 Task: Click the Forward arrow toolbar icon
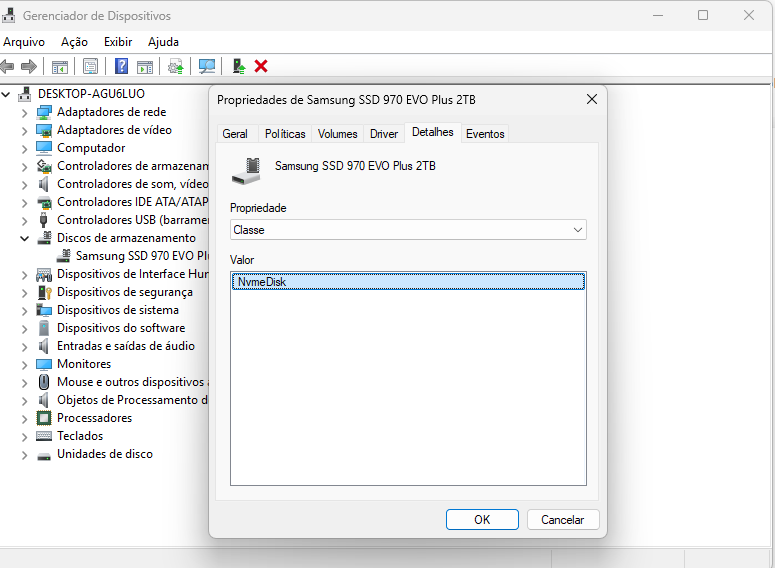tap(29, 66)
